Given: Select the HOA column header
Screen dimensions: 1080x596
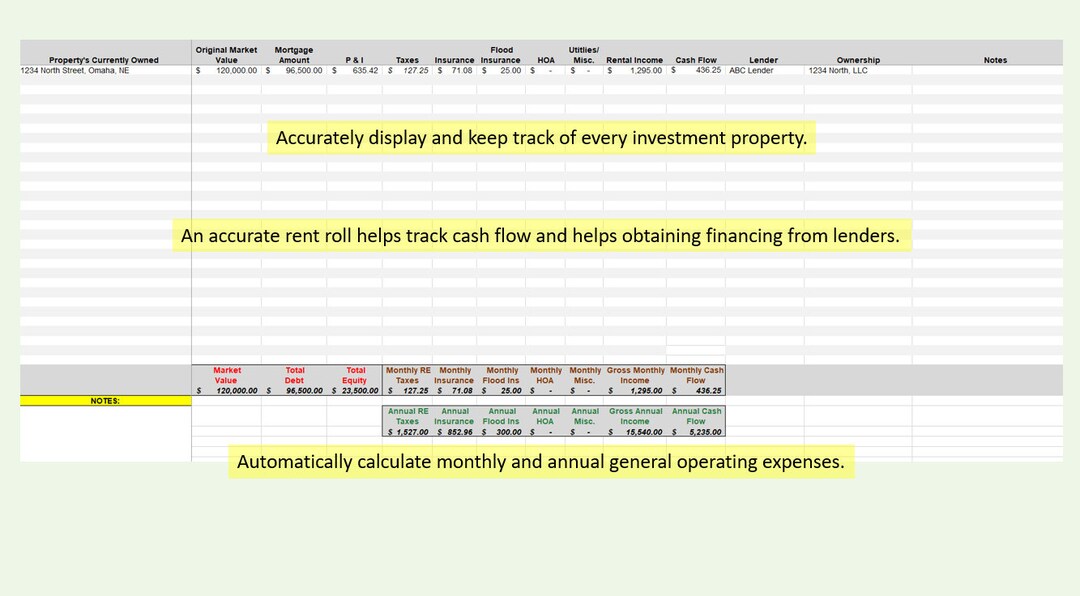Looking at the screenshot, I should (x=546, y=60).
